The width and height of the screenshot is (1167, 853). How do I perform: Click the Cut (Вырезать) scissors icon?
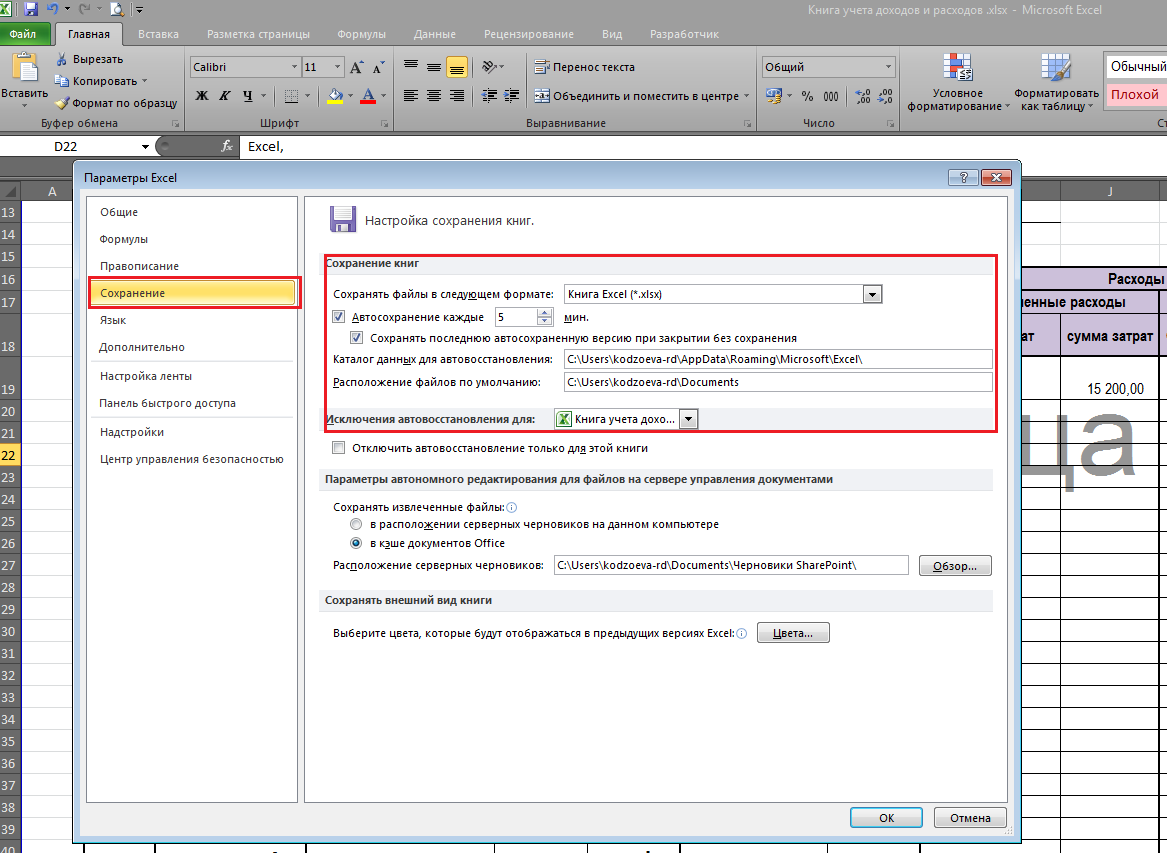pyautogui.click(x=62, y=59)
